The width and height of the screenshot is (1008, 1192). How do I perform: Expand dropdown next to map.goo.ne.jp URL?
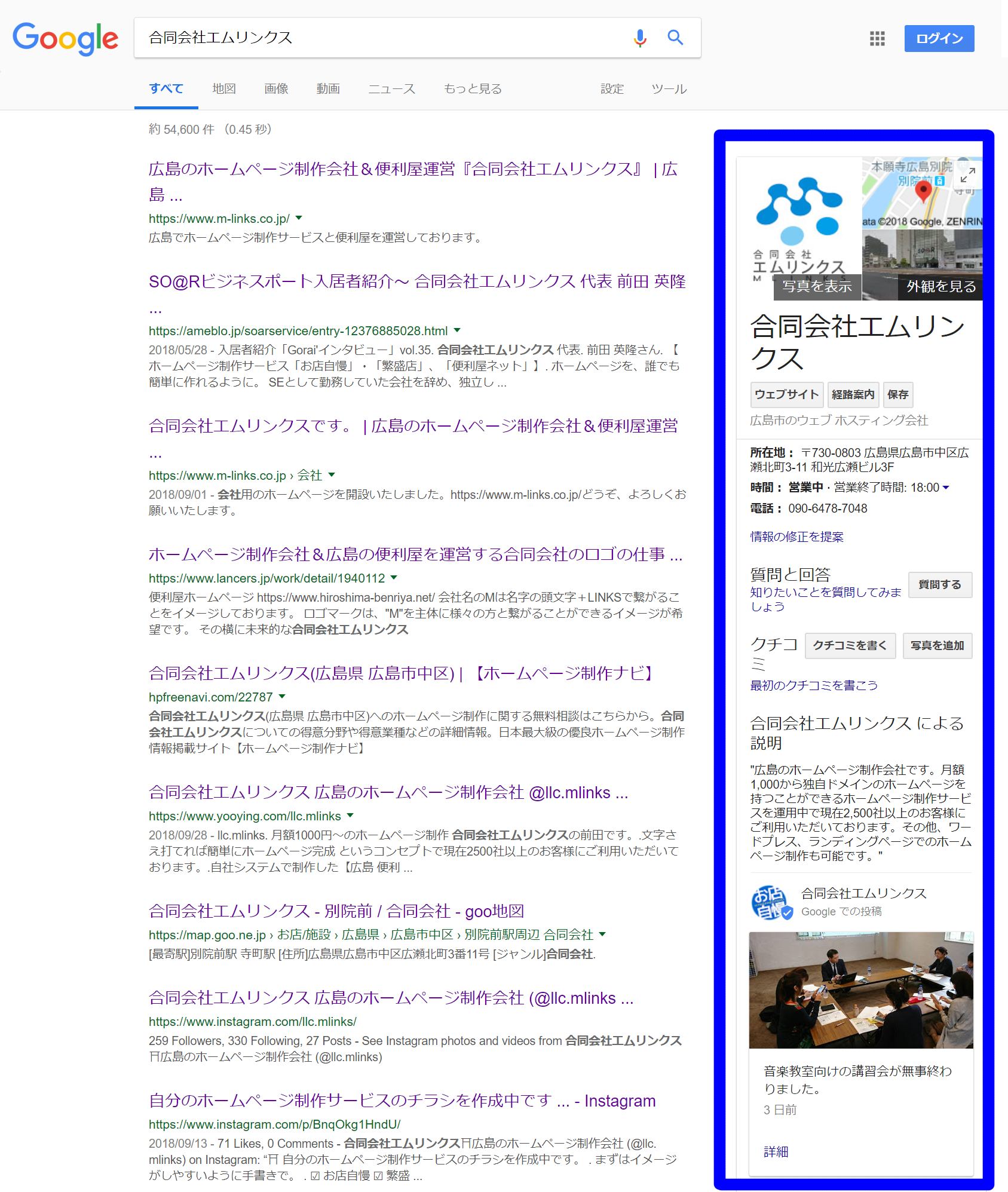pos(602,934)
